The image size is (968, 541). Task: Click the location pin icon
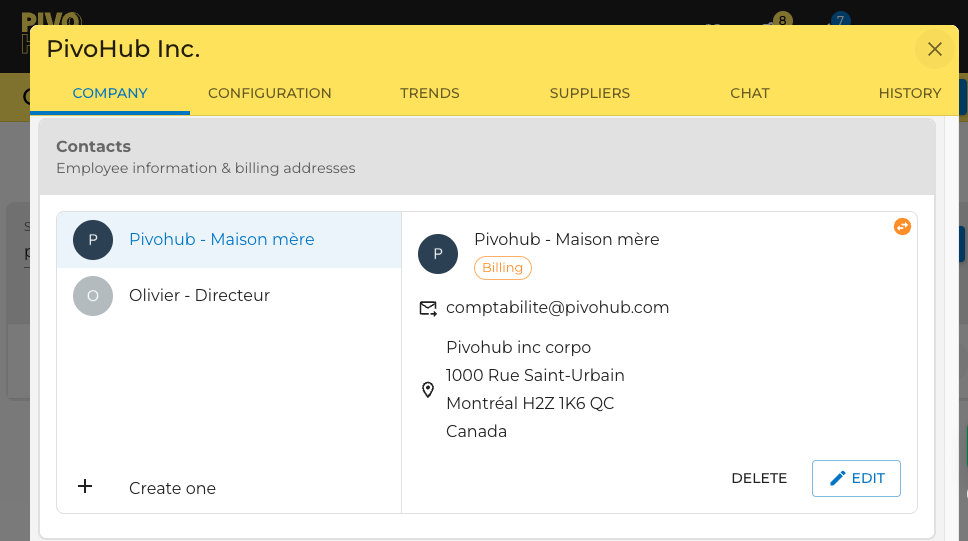coord(427,390)
